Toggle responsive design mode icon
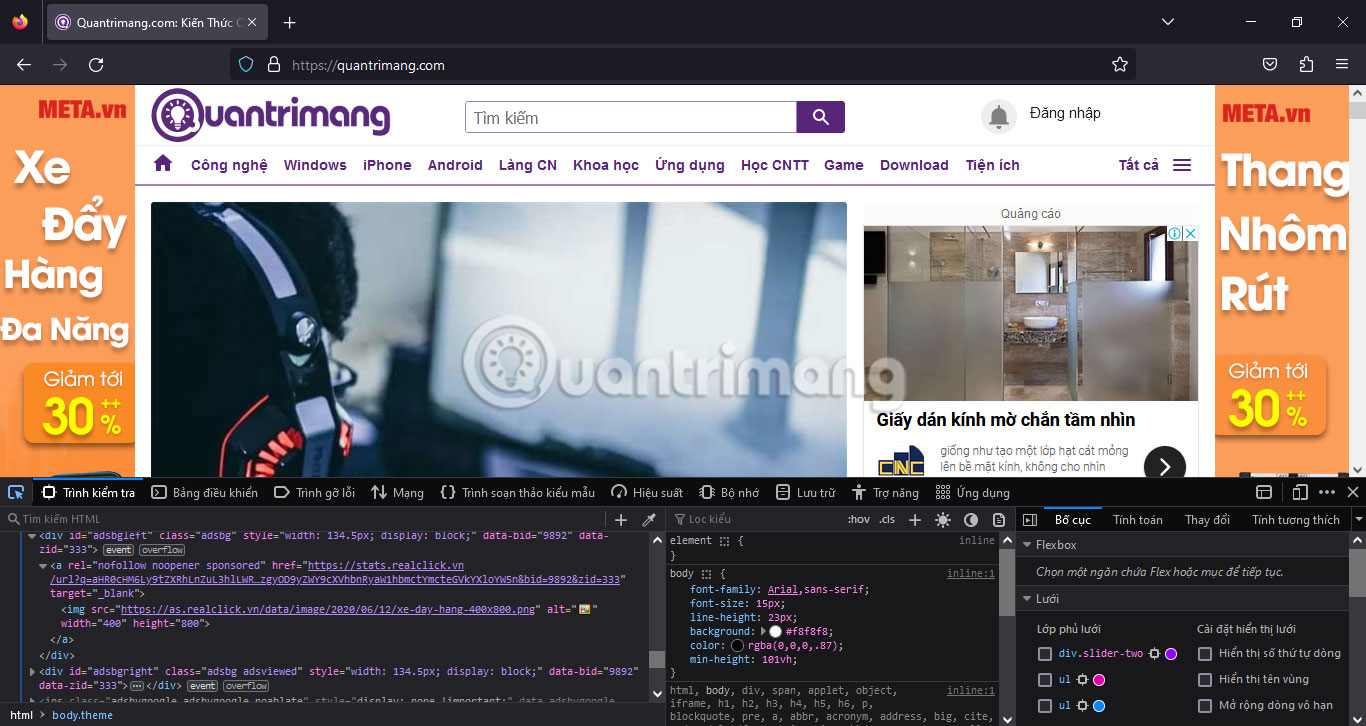 coord(1300,492)
